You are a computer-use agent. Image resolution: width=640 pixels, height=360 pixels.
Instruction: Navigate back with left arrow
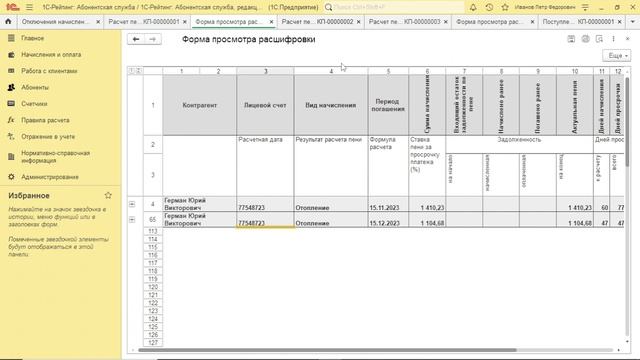click(x=136, y=39)
